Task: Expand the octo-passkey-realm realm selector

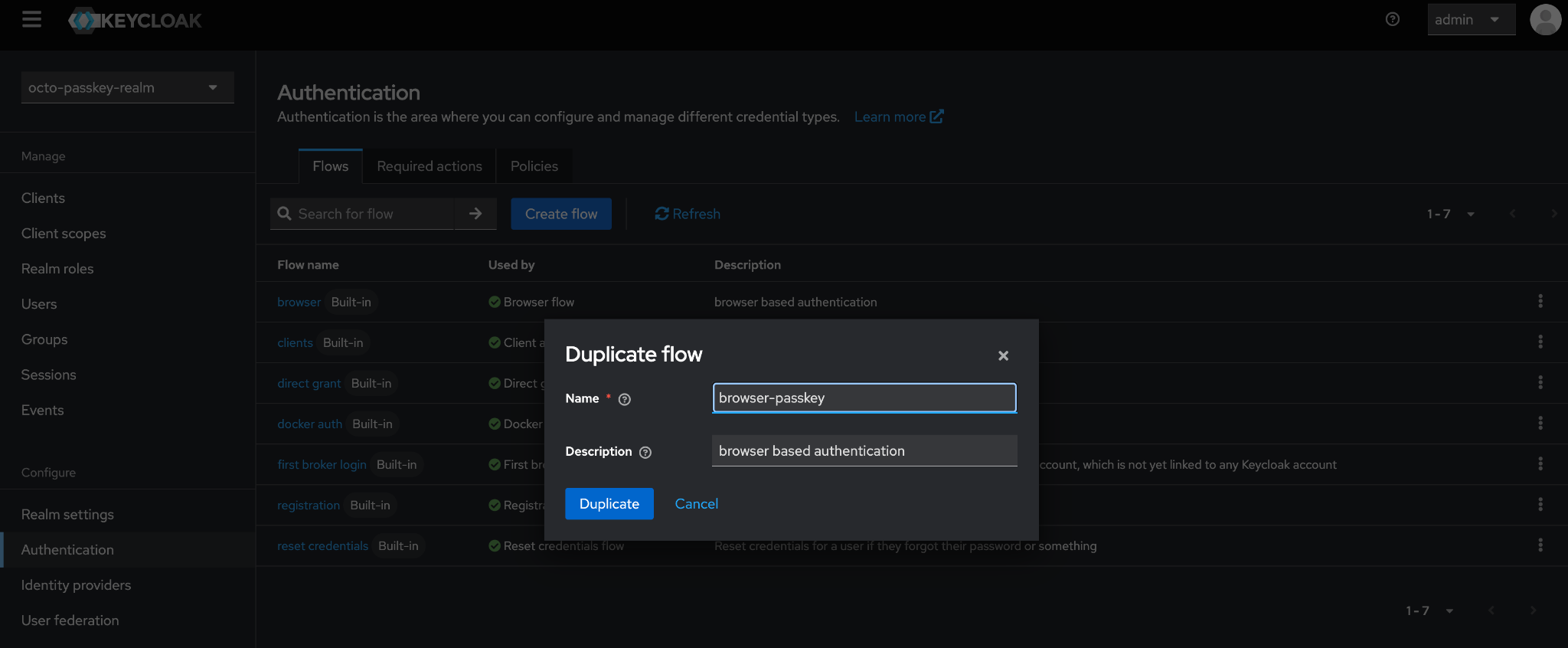Action: click(127, 87)
